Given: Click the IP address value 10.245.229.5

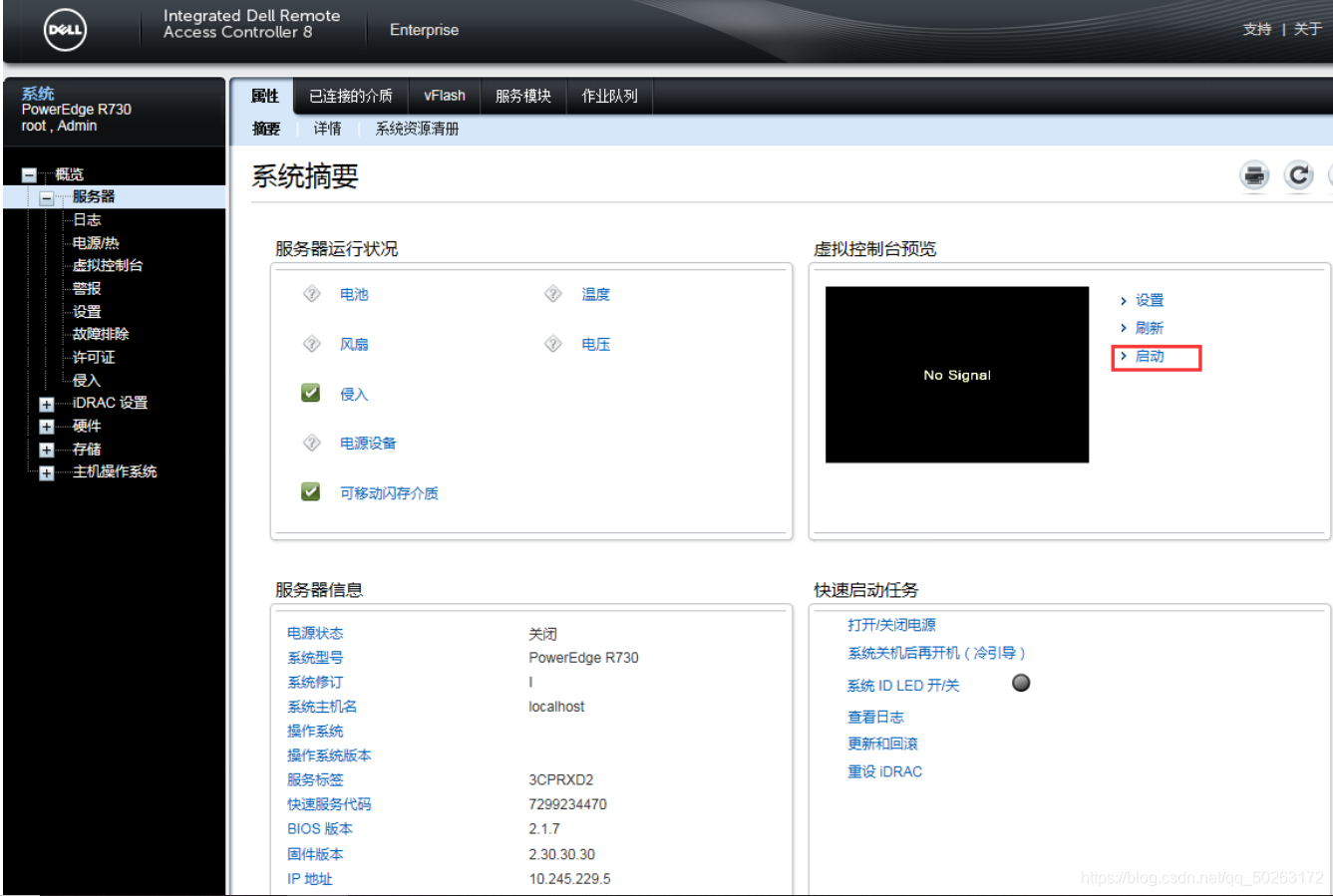Looking at the screenshot, I should [569, 879].
